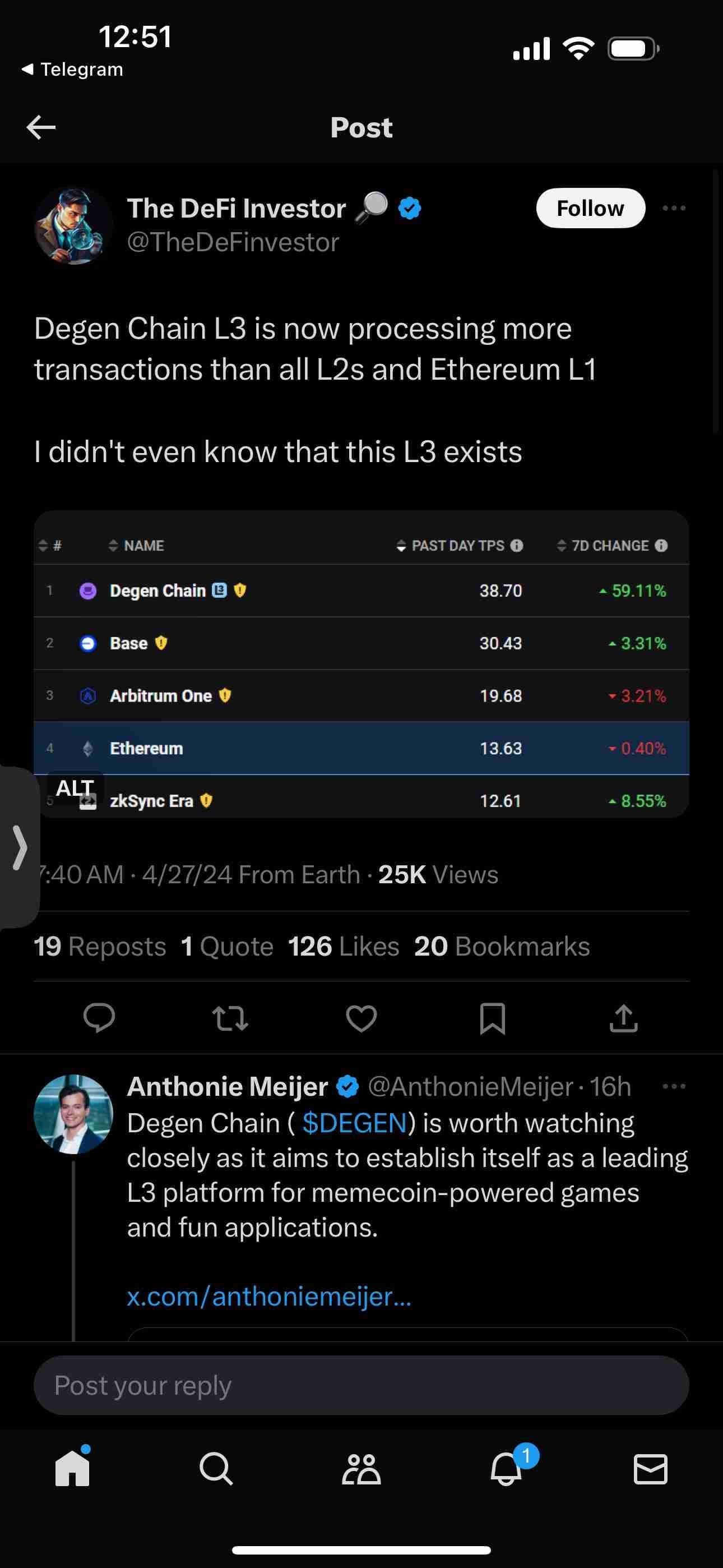This screenshot has height=1568, width=723.
Task: Tap the share upload icon
Action: [623, 1018]
